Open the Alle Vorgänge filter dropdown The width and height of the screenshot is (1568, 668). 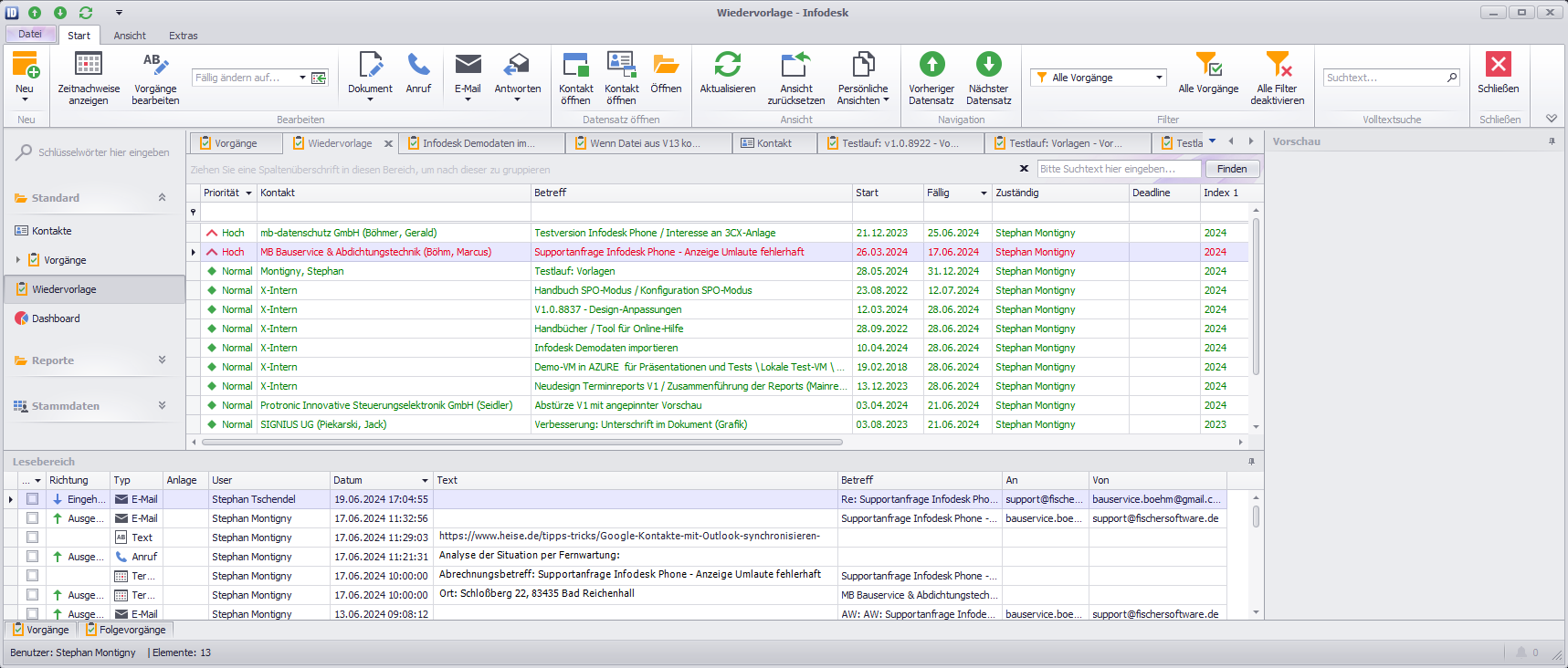(1159, 78)
